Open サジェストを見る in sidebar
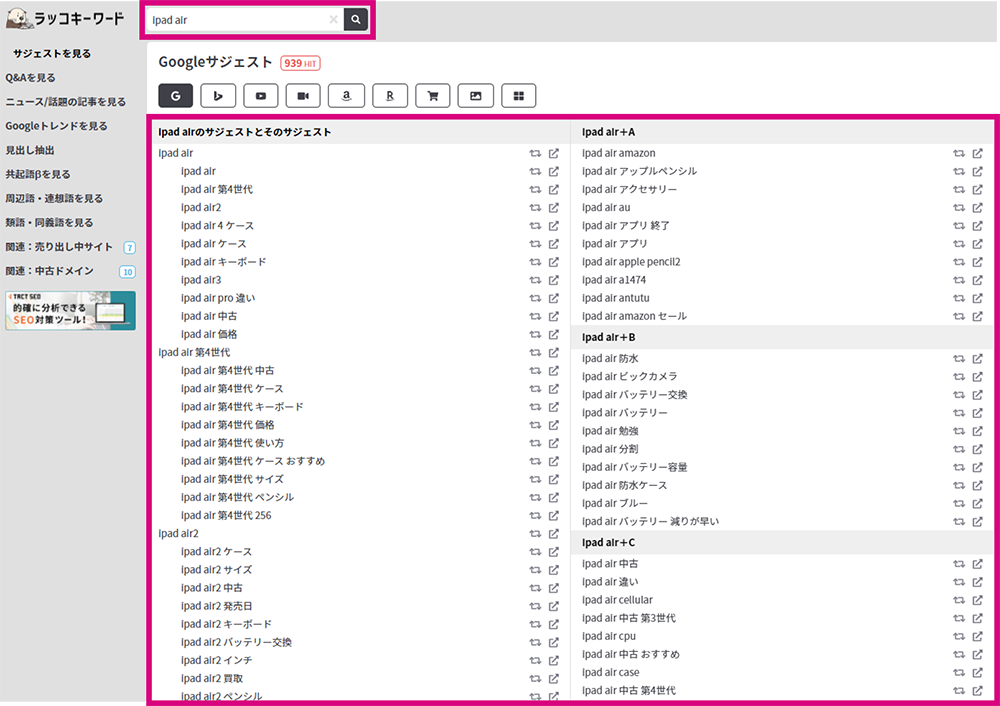 pos(52,54)
